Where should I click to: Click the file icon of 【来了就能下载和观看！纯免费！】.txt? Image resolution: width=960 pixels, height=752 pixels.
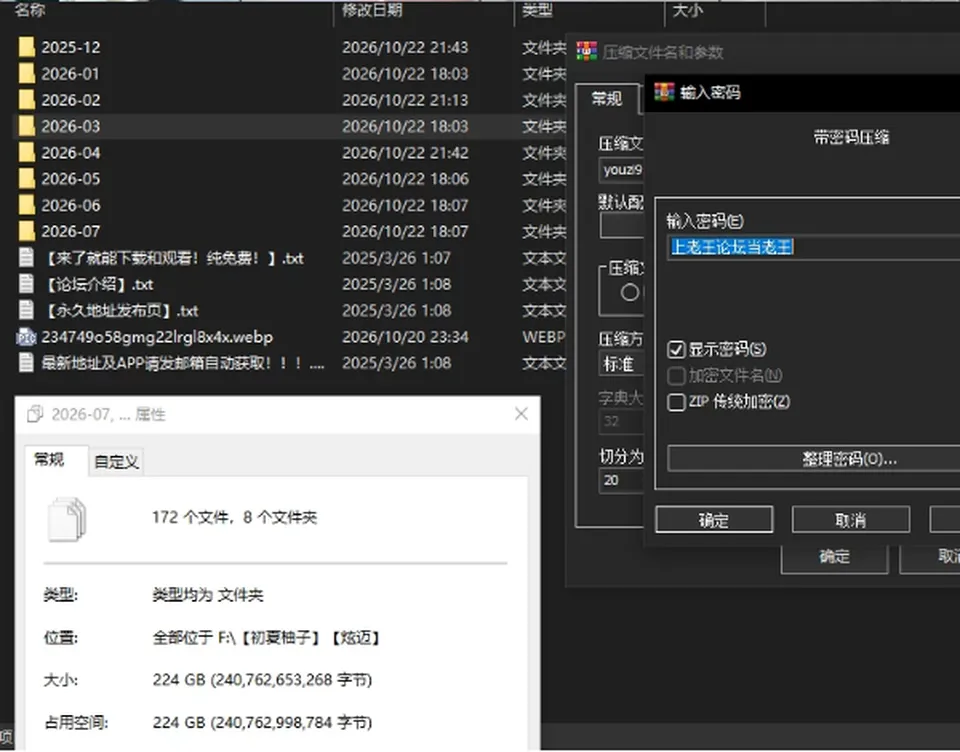(x=26, y=258)
